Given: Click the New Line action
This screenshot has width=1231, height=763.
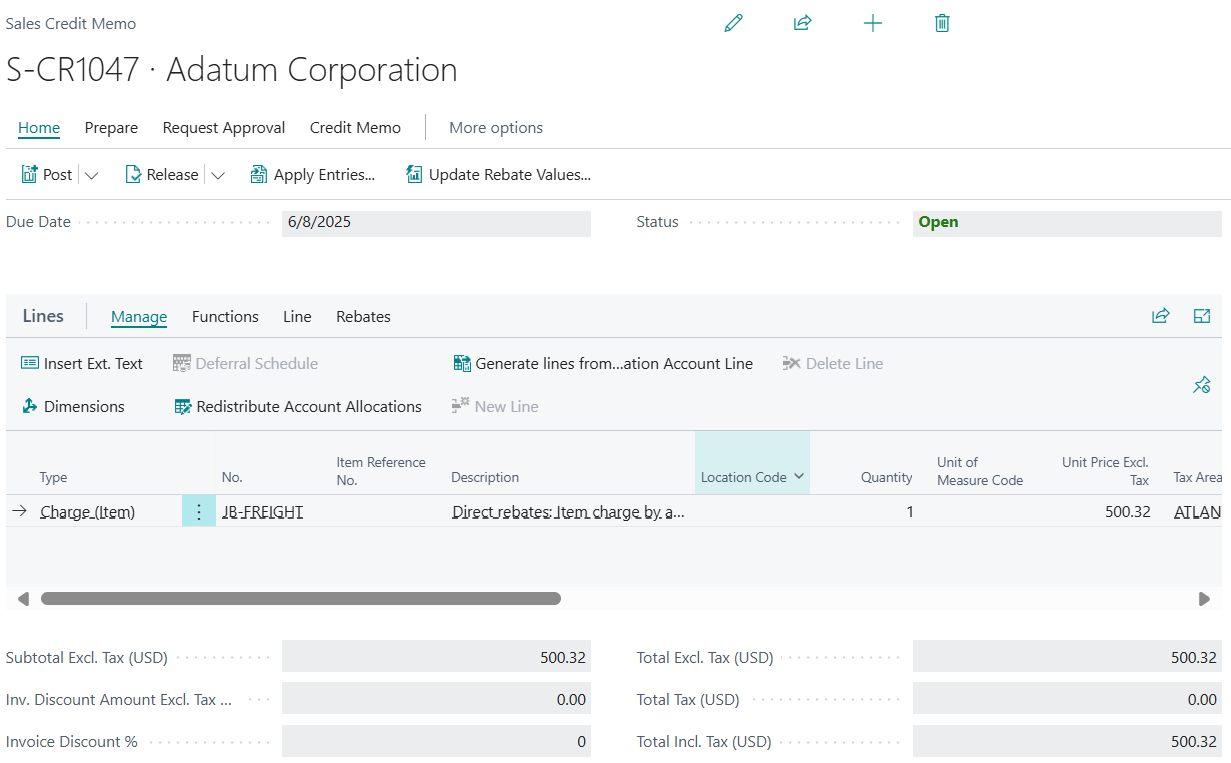Looking at the screenshot, I should [495, 406].
